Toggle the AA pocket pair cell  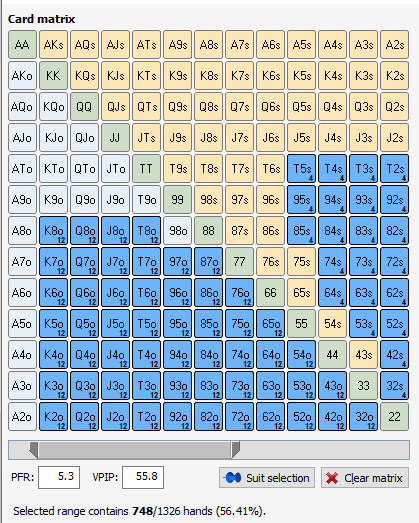pos(22,45)
